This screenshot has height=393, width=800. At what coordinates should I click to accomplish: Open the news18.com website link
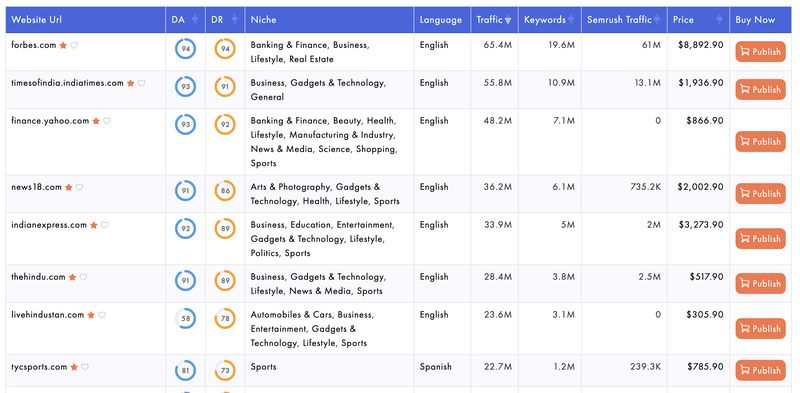(x=36, y=187)
